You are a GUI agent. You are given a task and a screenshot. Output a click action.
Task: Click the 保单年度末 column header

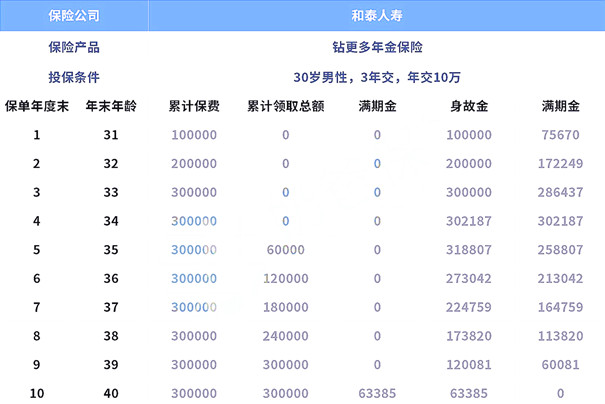click(x=37, y=106)
